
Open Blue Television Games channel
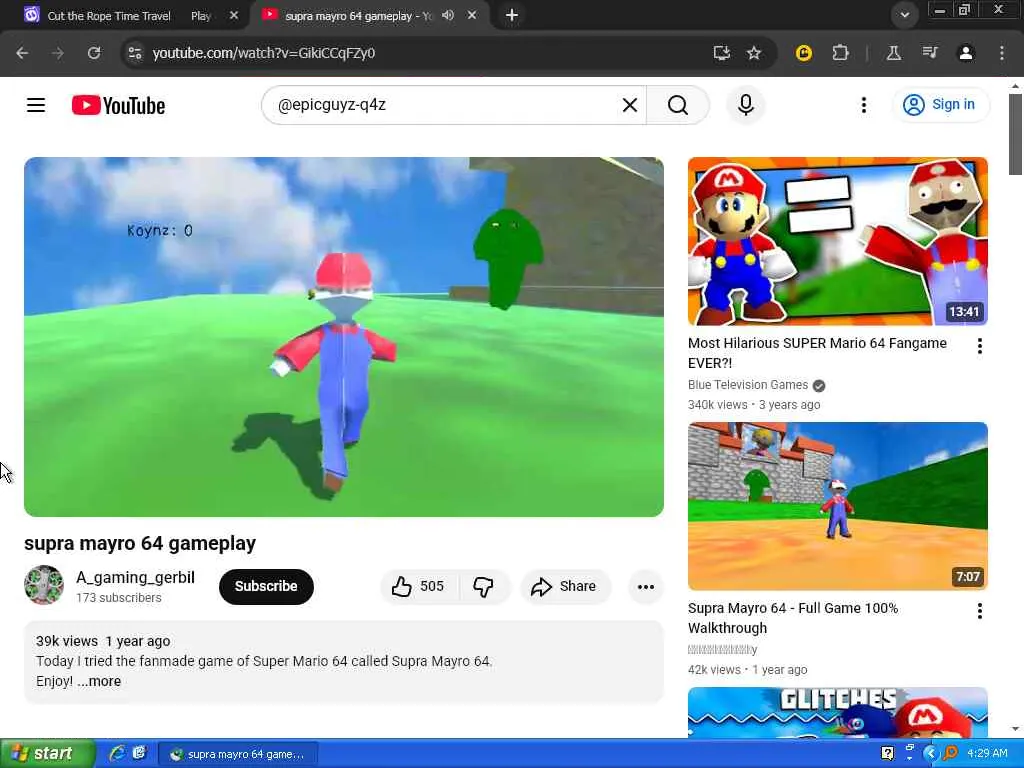(x=748, y=385)
